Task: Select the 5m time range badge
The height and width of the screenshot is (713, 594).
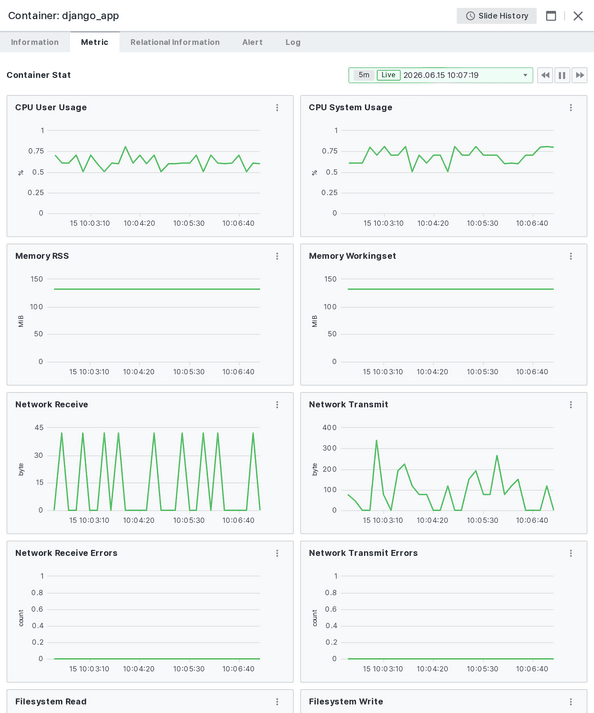Action: point(364,75)
